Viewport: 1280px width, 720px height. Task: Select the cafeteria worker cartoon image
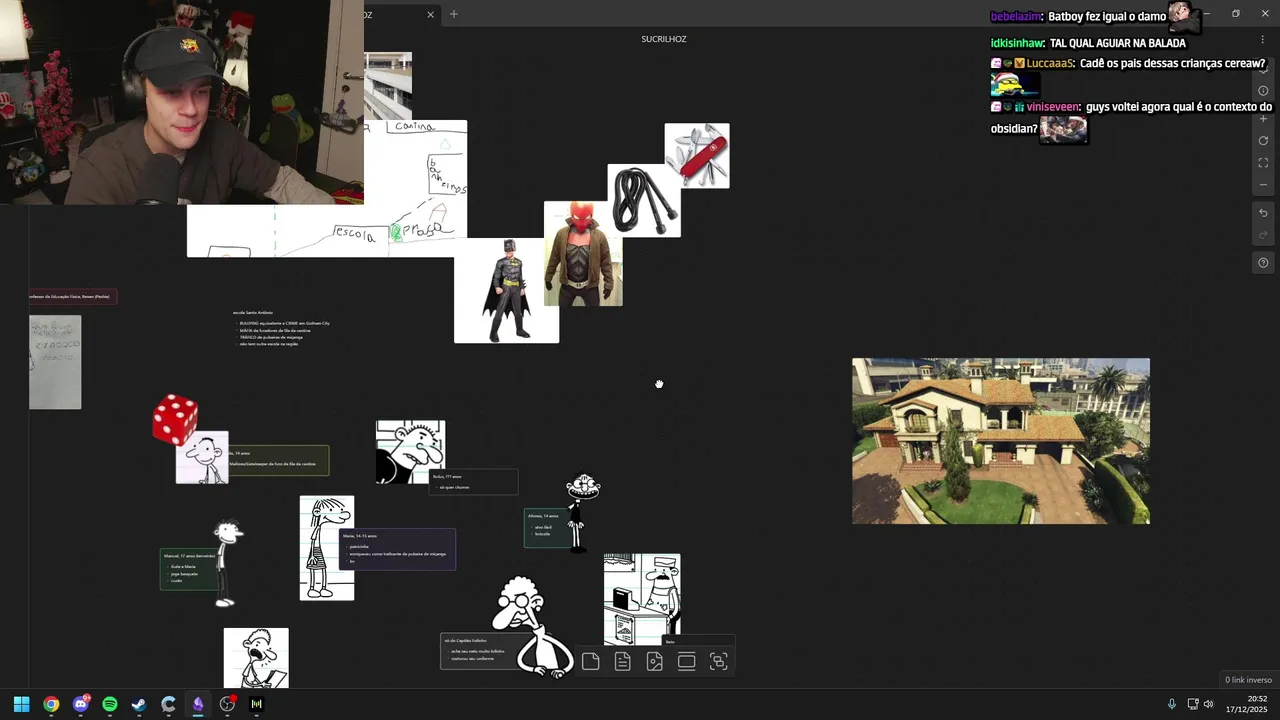[642, 599]
